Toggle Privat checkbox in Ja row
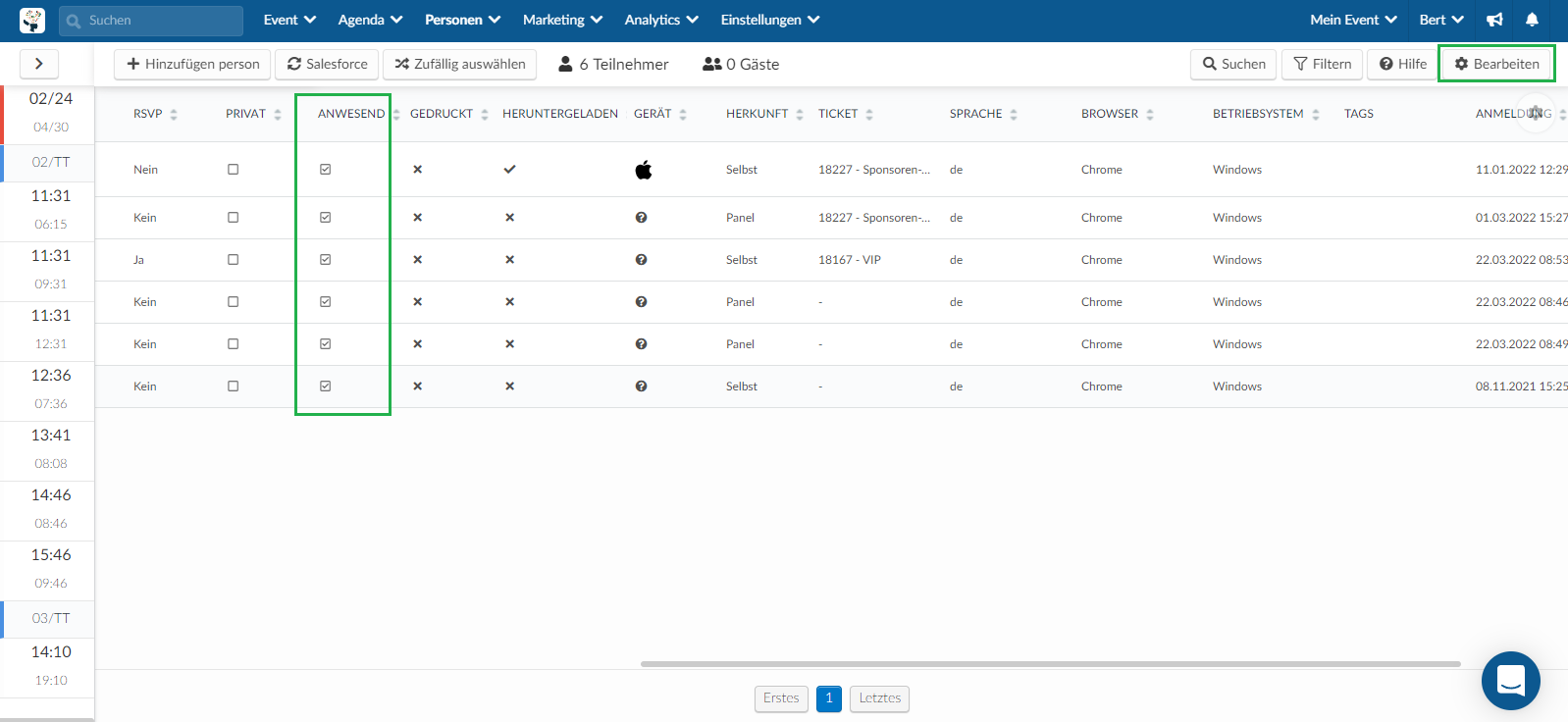This screenshot has height=722, width=1568. (x=233, y=260)
